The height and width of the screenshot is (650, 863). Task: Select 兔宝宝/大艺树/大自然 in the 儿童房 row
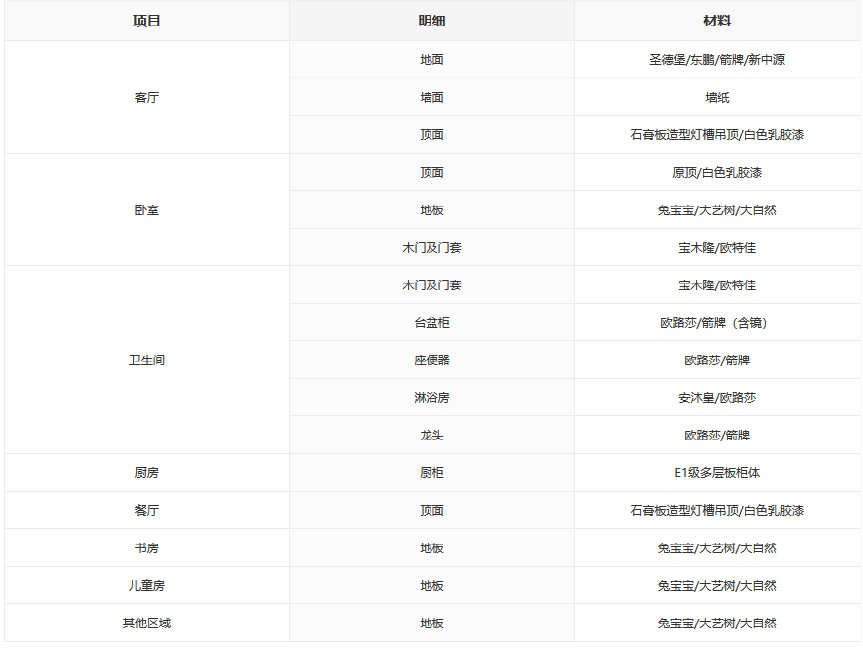coord(717,586)
